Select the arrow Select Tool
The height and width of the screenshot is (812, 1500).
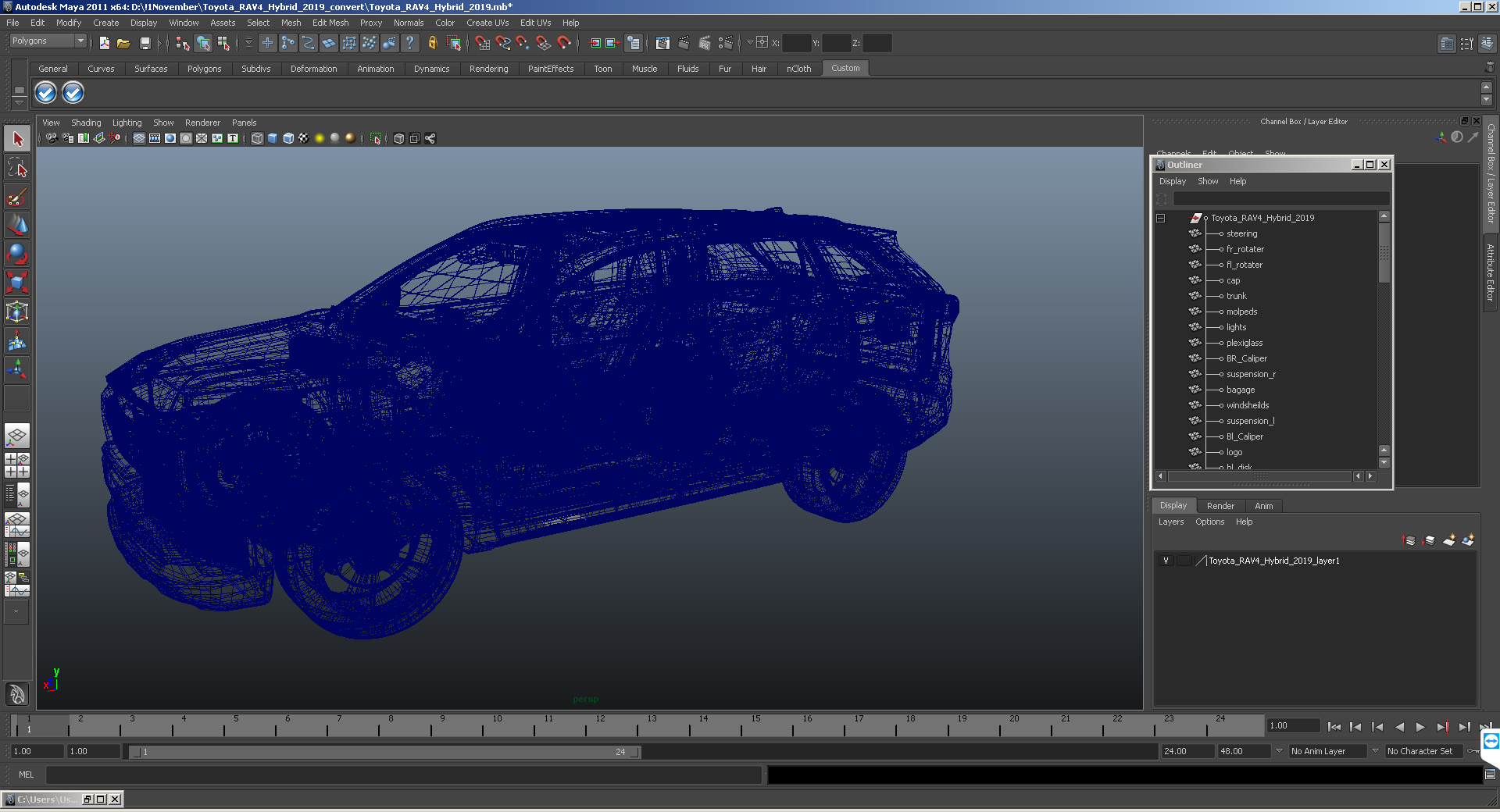(x=17, y=139)
